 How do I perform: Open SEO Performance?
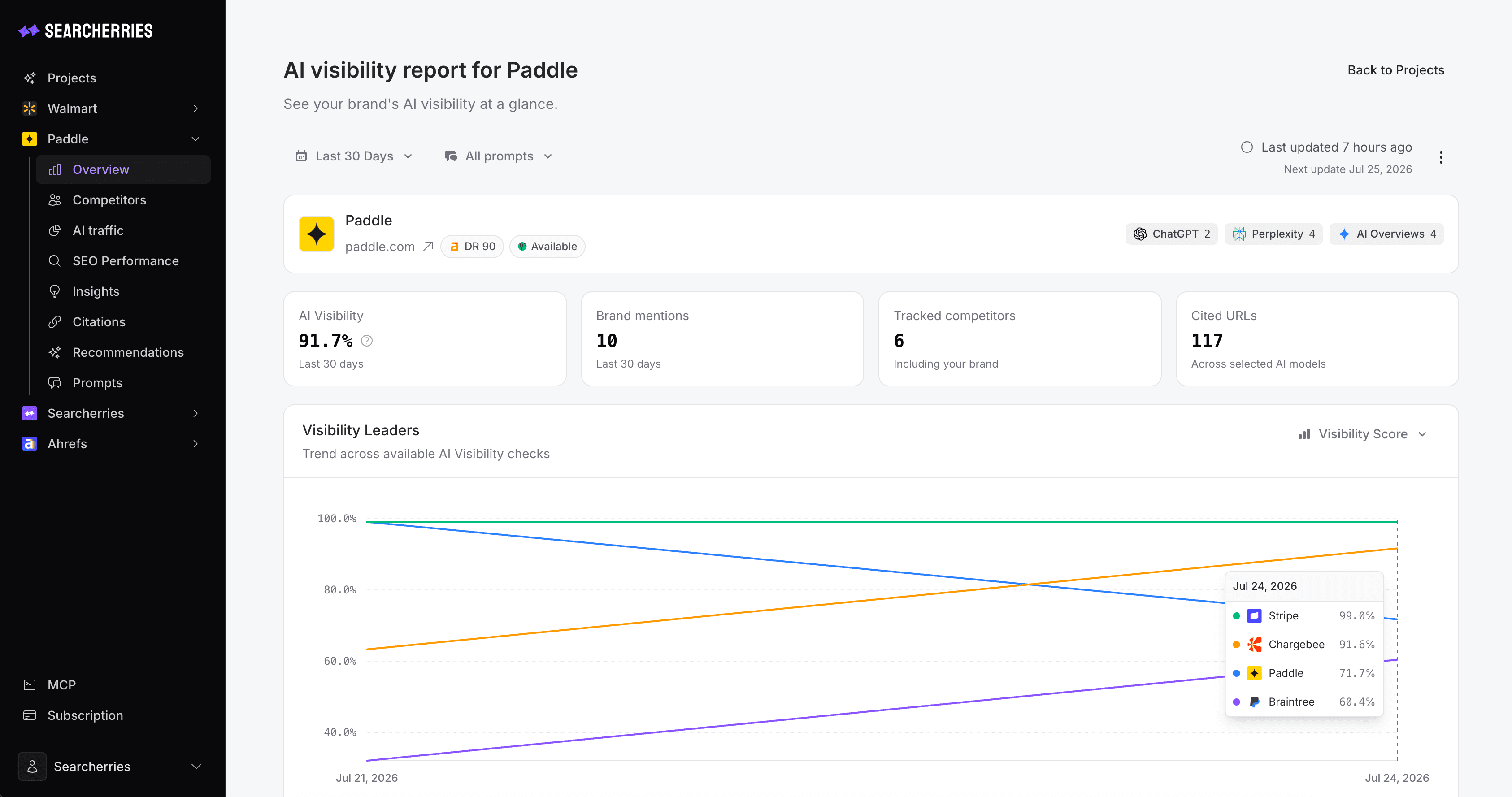(123, 261)
